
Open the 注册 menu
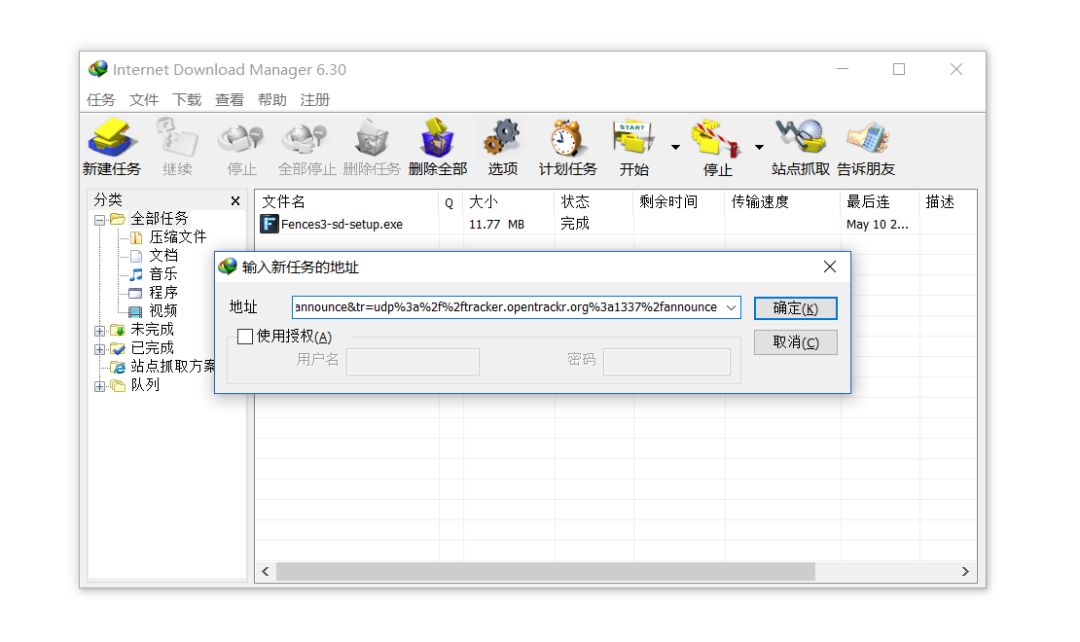(315, 100)
